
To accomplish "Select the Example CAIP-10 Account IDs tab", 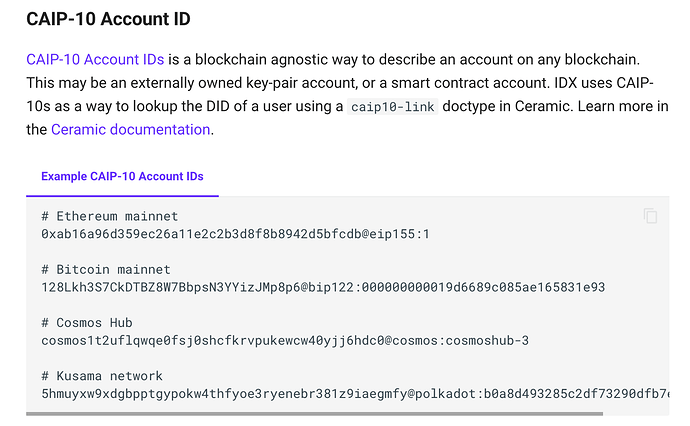I will click(122, 176).
